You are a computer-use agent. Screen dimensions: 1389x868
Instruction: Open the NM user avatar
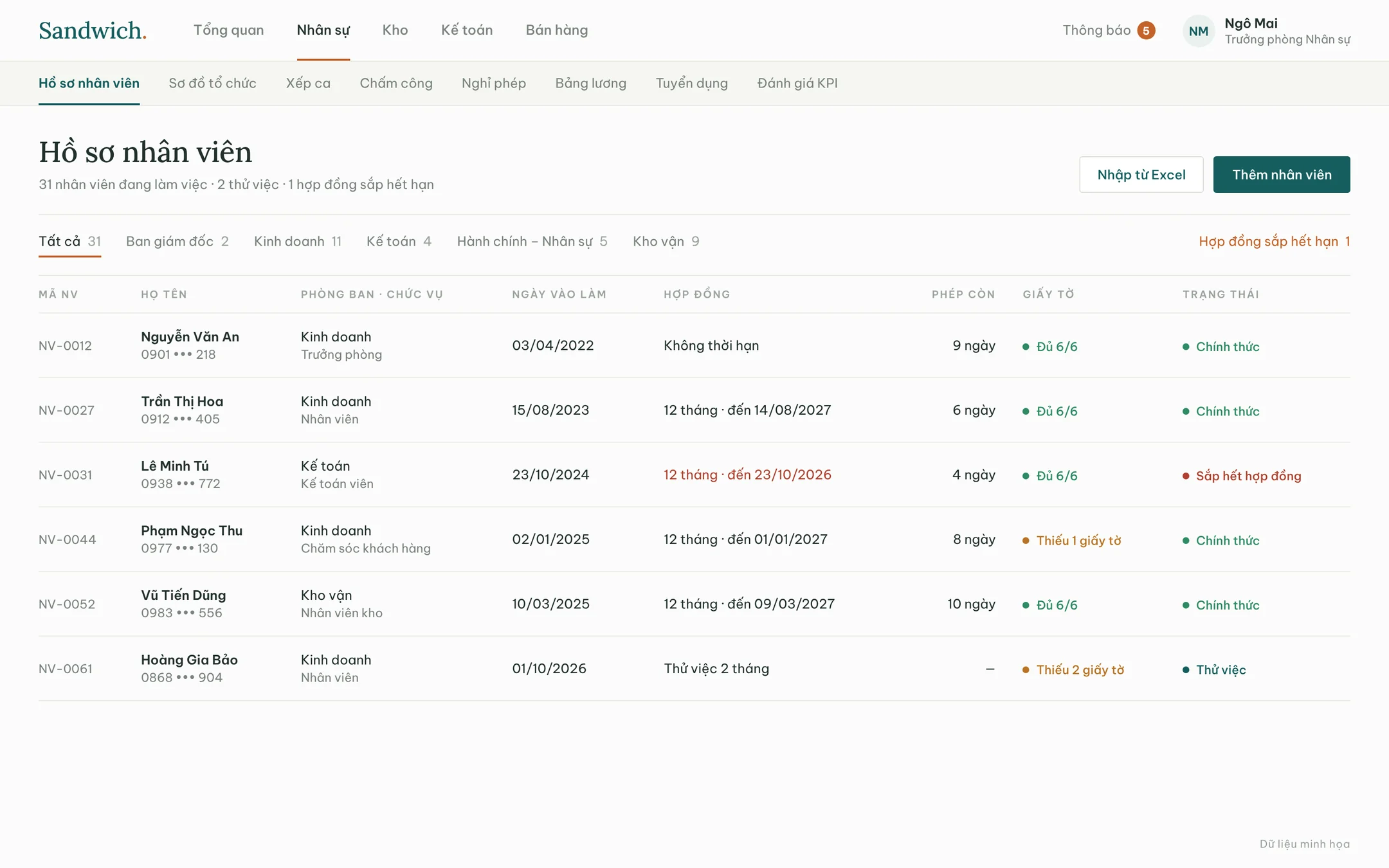tap(1198, 31)
